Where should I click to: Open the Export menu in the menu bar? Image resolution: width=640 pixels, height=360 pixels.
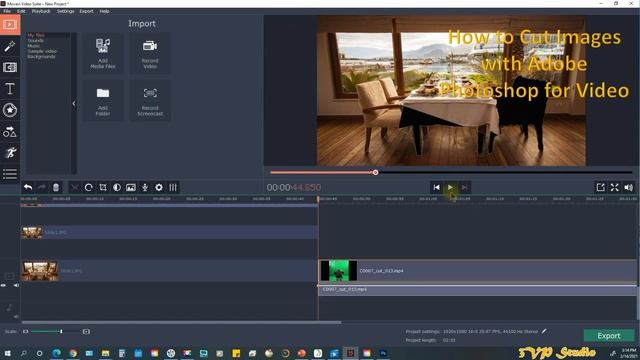click(x=86, y=11)
